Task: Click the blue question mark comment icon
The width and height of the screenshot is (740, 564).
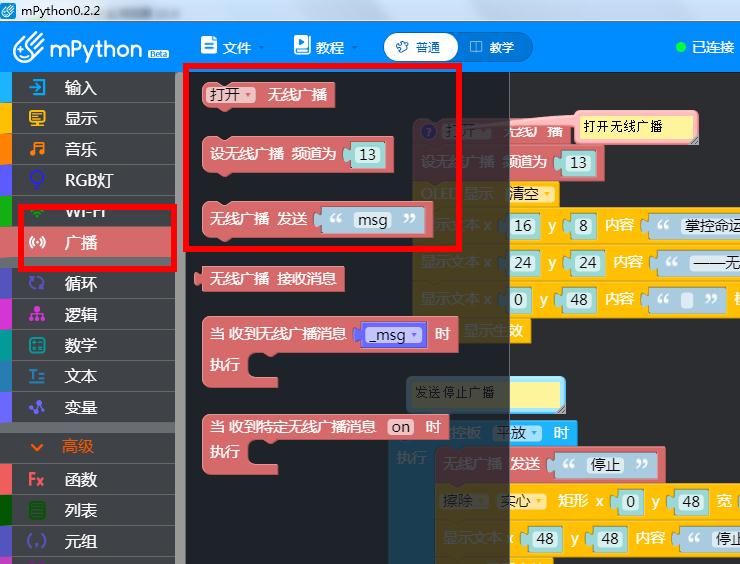Action: [429, 132]
